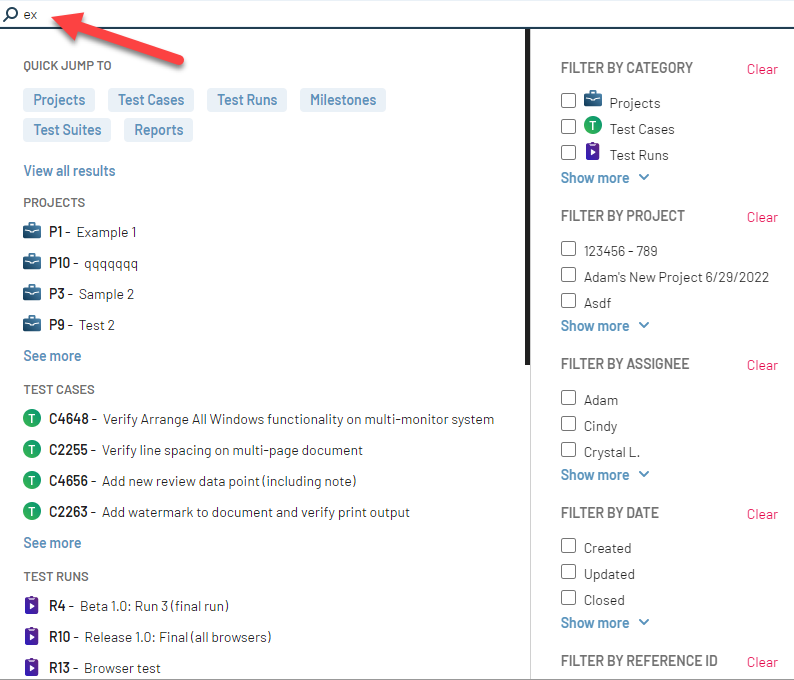Click the green T icon for C2255
Viewport: 794px width, 680px height.
[32, 450]
